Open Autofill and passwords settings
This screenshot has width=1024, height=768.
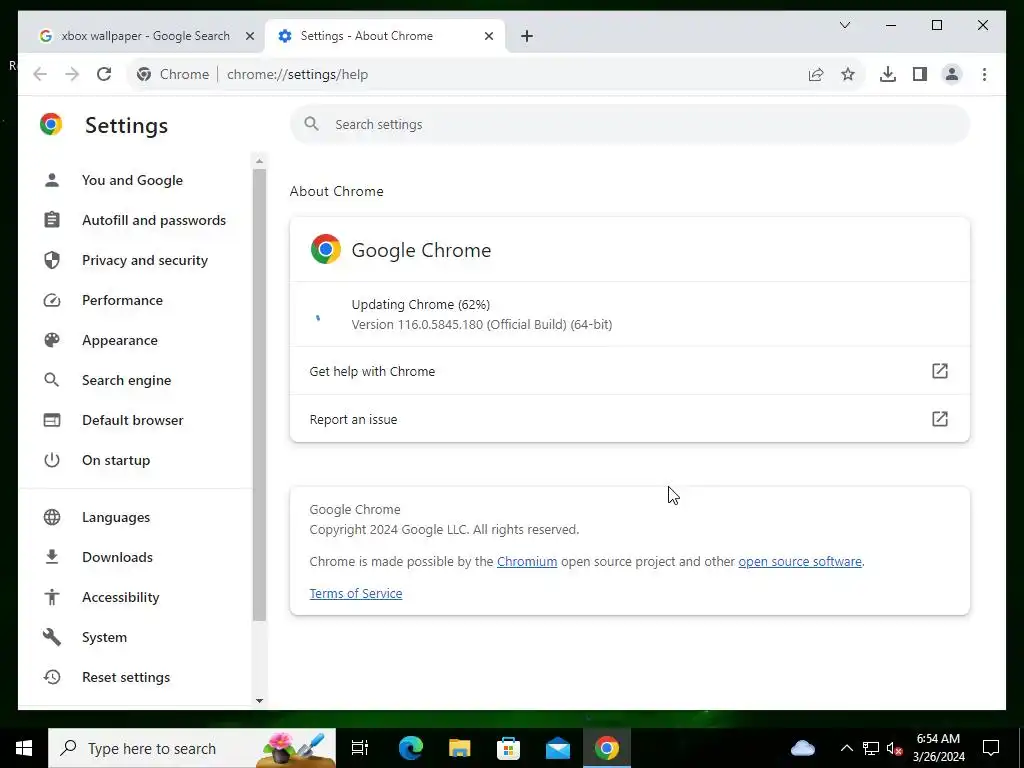(154, 220)
